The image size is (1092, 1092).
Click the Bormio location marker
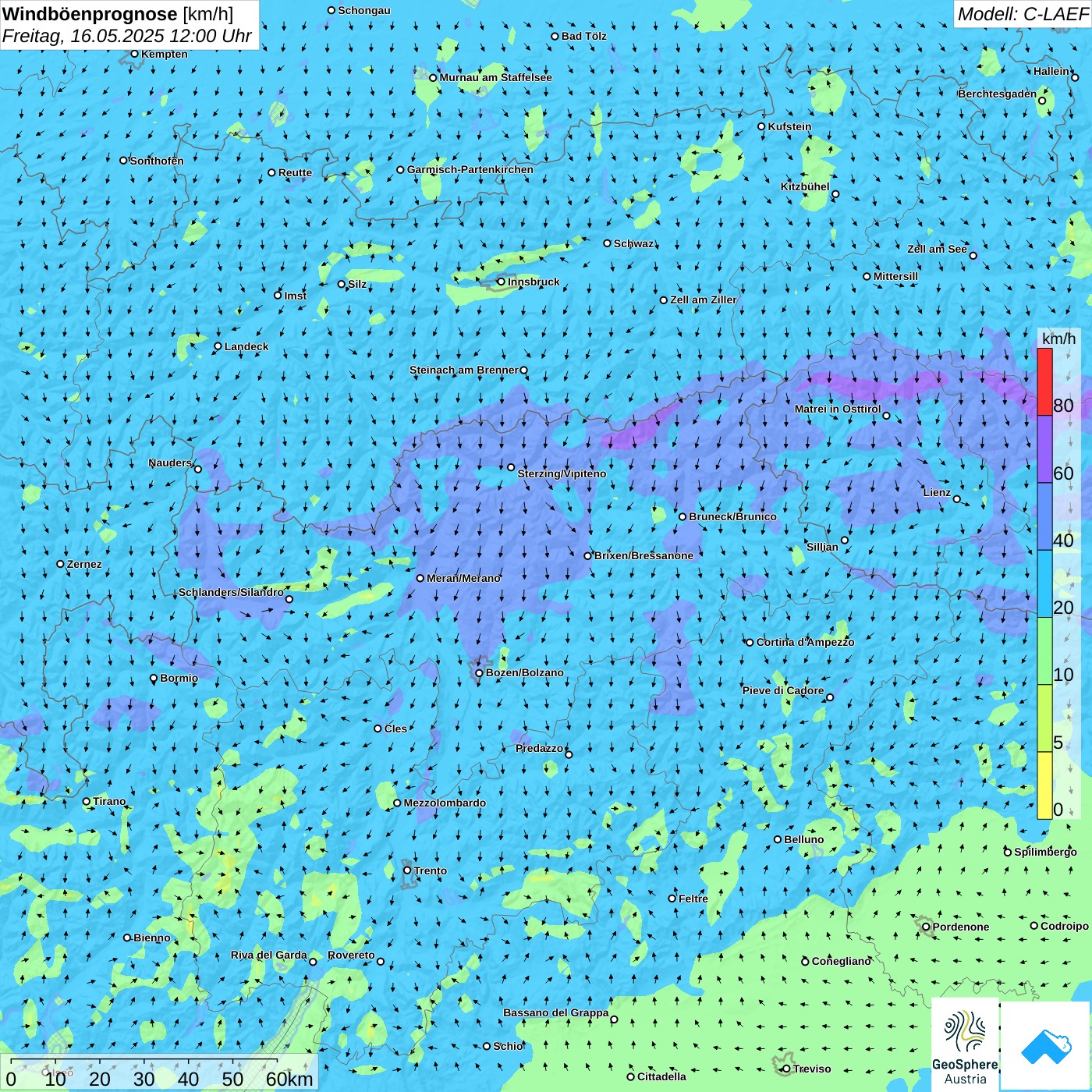tap(154, 679)
